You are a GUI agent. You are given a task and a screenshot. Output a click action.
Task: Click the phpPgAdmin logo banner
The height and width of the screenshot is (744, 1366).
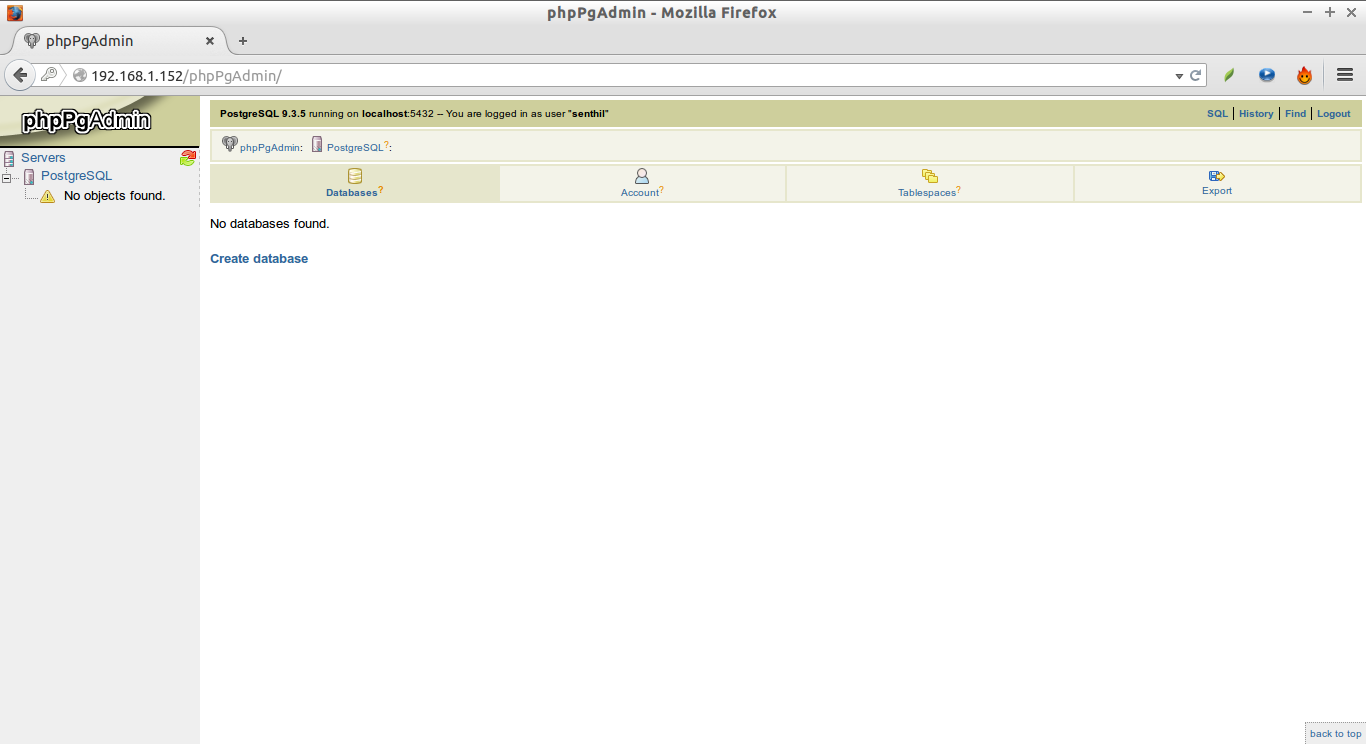click(x=99, y=121)
